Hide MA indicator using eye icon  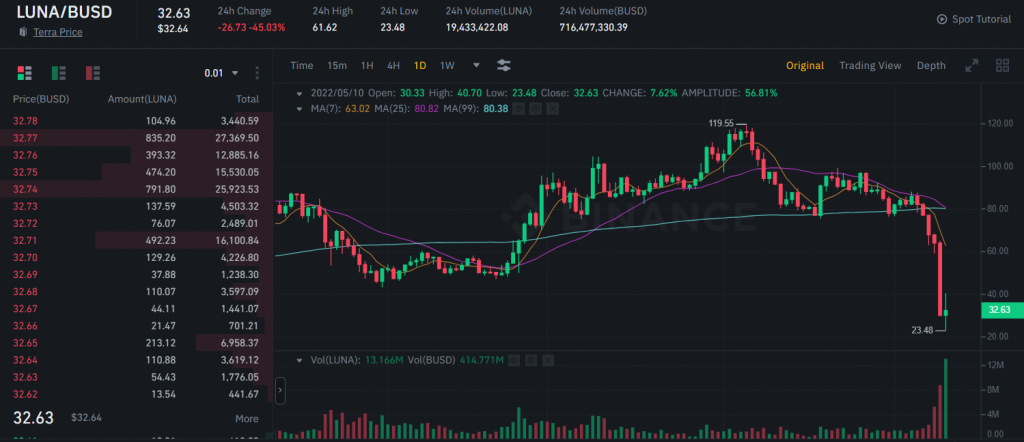[x=518, y=108]
